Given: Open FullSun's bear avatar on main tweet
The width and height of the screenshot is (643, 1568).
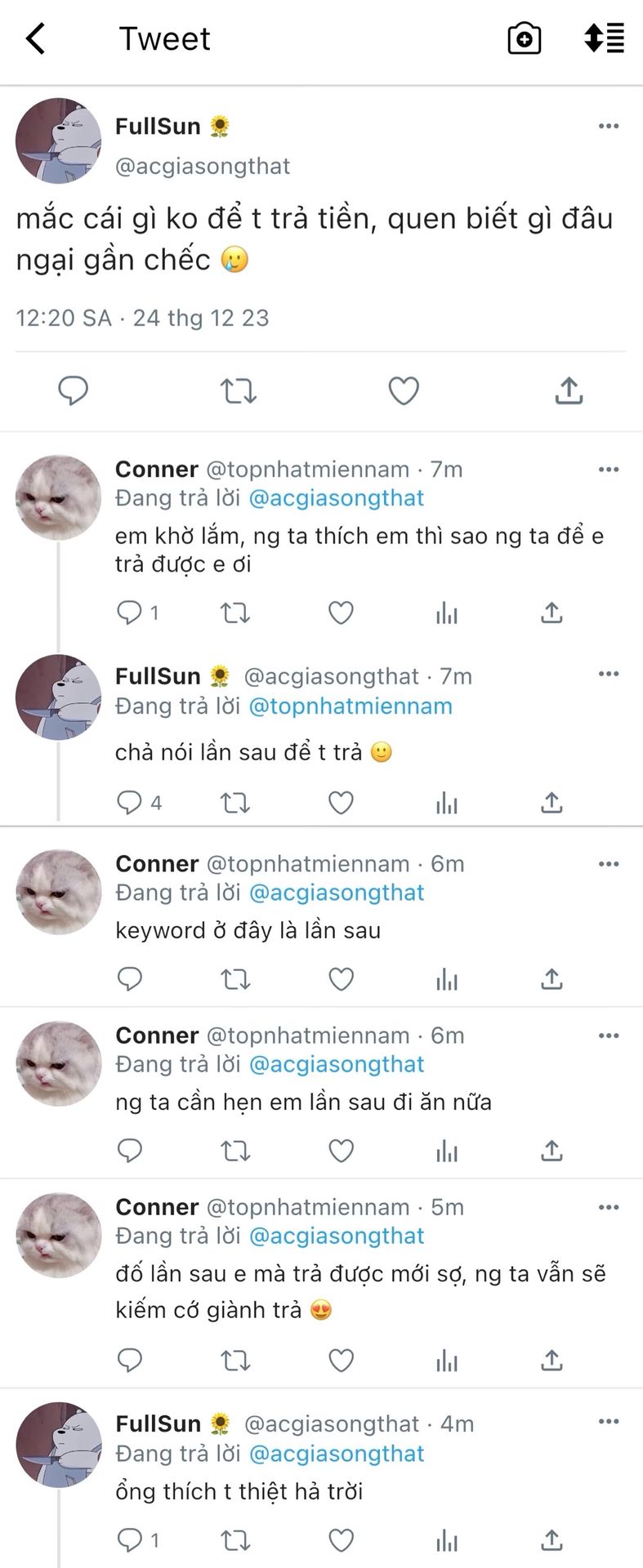Looking at the screenshot, I should [59, 141].
